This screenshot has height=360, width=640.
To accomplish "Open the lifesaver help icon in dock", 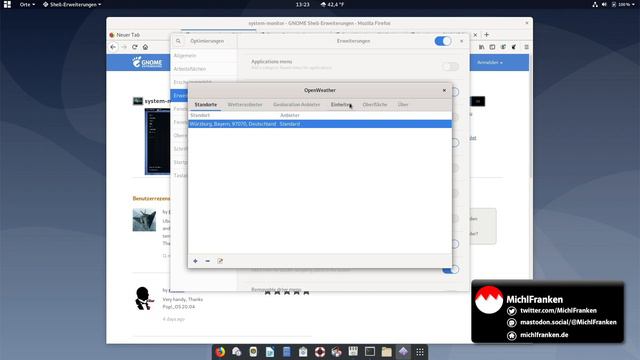I will pos(320,351).
